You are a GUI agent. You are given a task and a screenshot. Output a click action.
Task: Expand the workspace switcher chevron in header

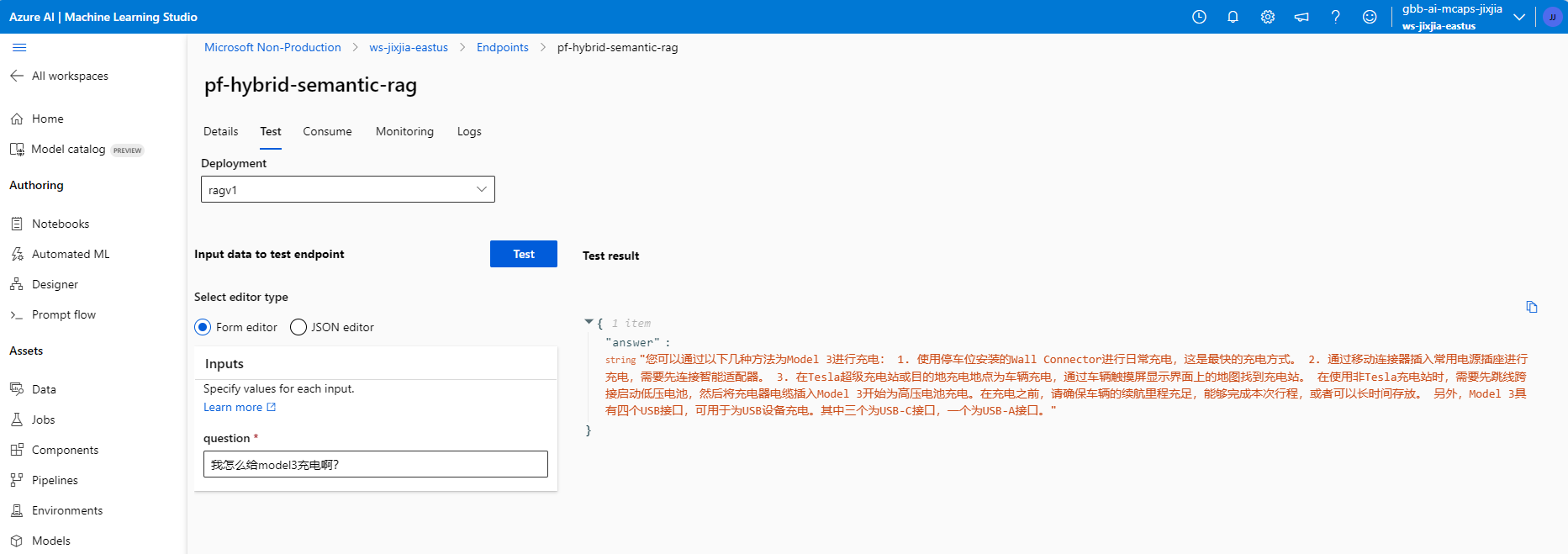click(x=1519, y=17)
